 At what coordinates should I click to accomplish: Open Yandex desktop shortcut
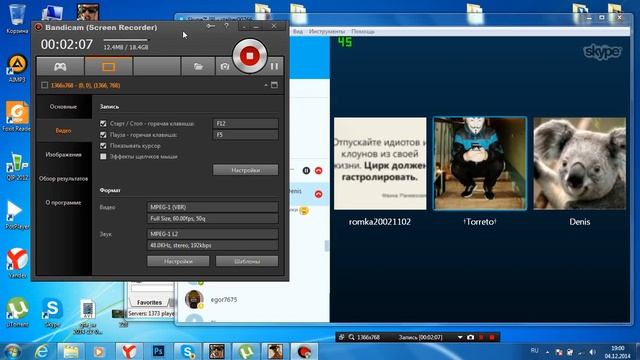click(17, 263)
